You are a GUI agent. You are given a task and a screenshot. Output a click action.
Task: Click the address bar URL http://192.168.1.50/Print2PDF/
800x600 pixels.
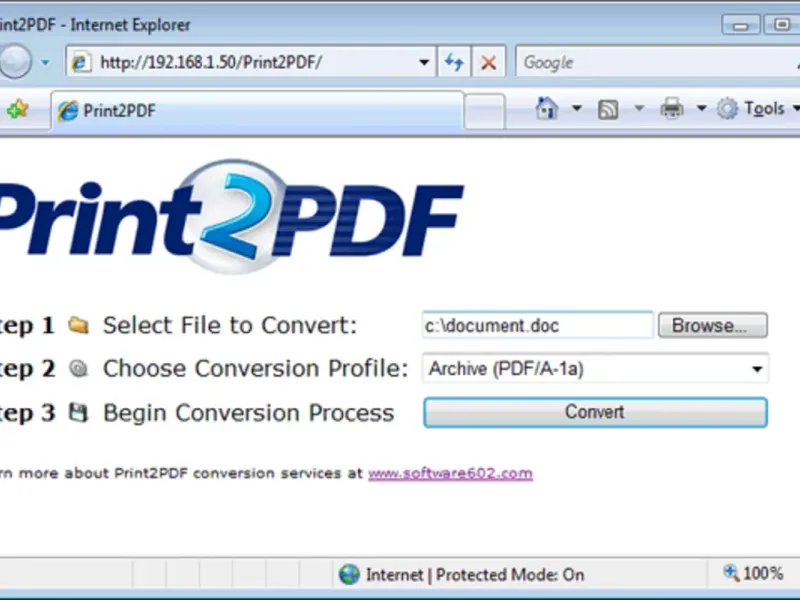pos(211,62)
